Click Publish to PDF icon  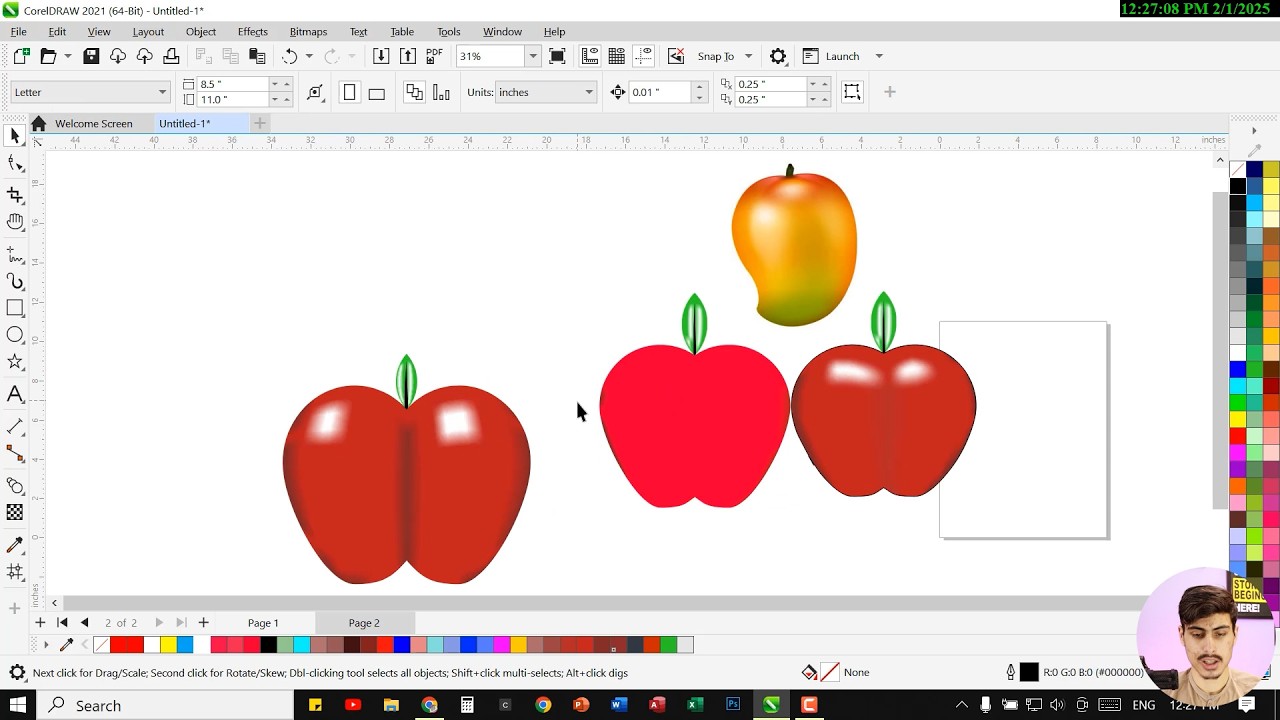(434, 56)
